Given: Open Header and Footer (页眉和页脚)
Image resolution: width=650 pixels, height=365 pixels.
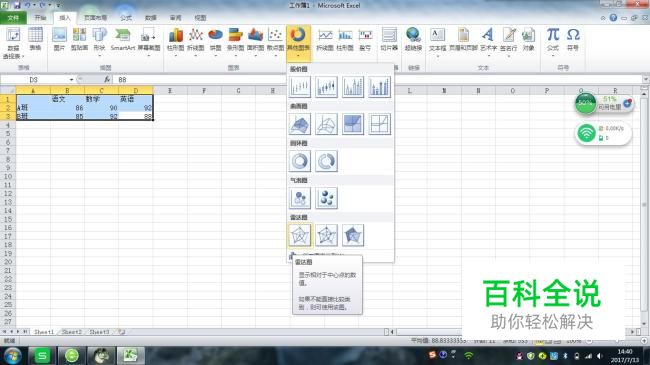Looking at the screenshot, I should [x=463, y=40].
